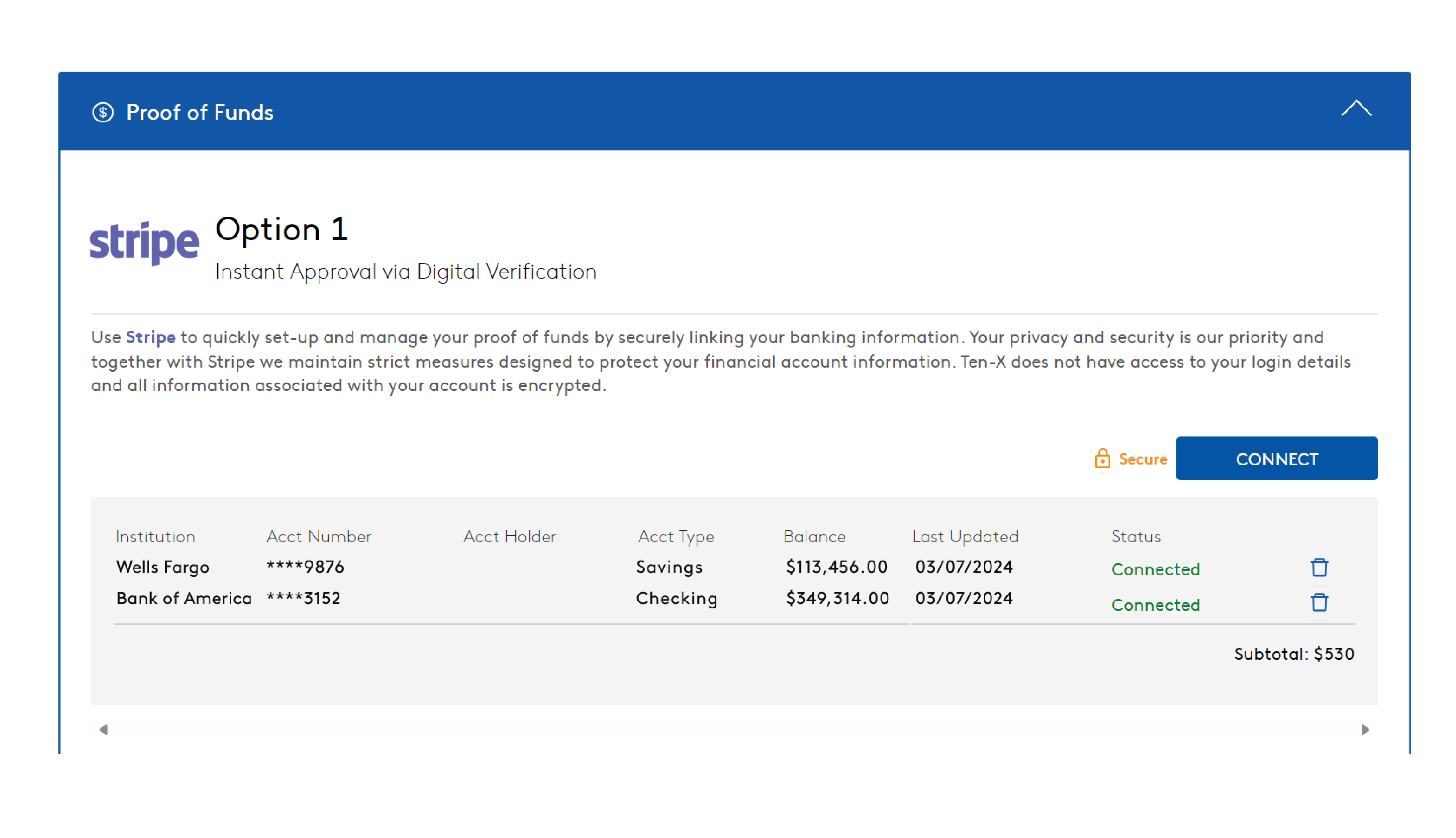Collapse the Proof of Funds panel chevron
This screenshot has height=838, width=1456.
pyautogui.click(x=1356, y=109)
